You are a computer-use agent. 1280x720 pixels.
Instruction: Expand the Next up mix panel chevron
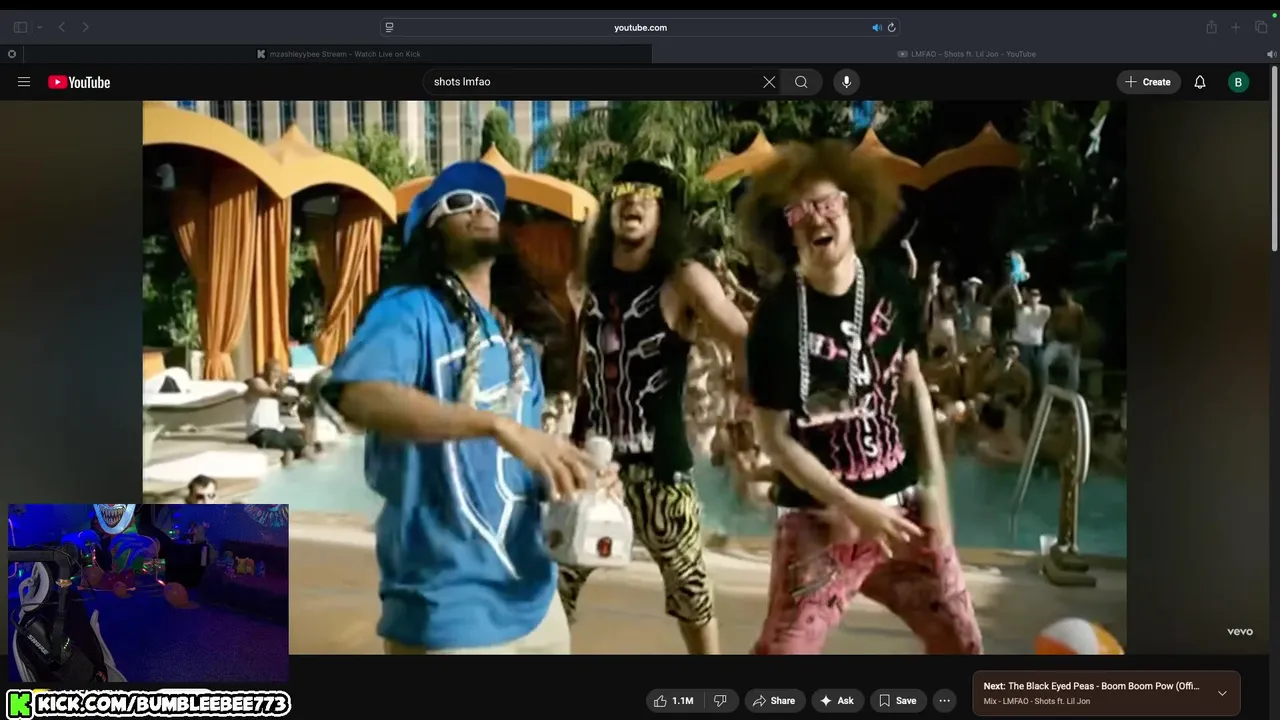coord(1222,693)
